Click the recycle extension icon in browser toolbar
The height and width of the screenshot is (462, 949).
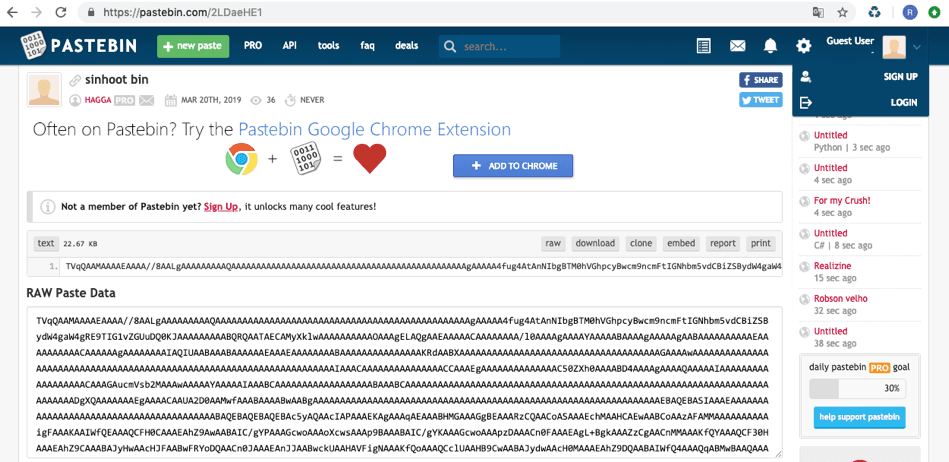875,12
